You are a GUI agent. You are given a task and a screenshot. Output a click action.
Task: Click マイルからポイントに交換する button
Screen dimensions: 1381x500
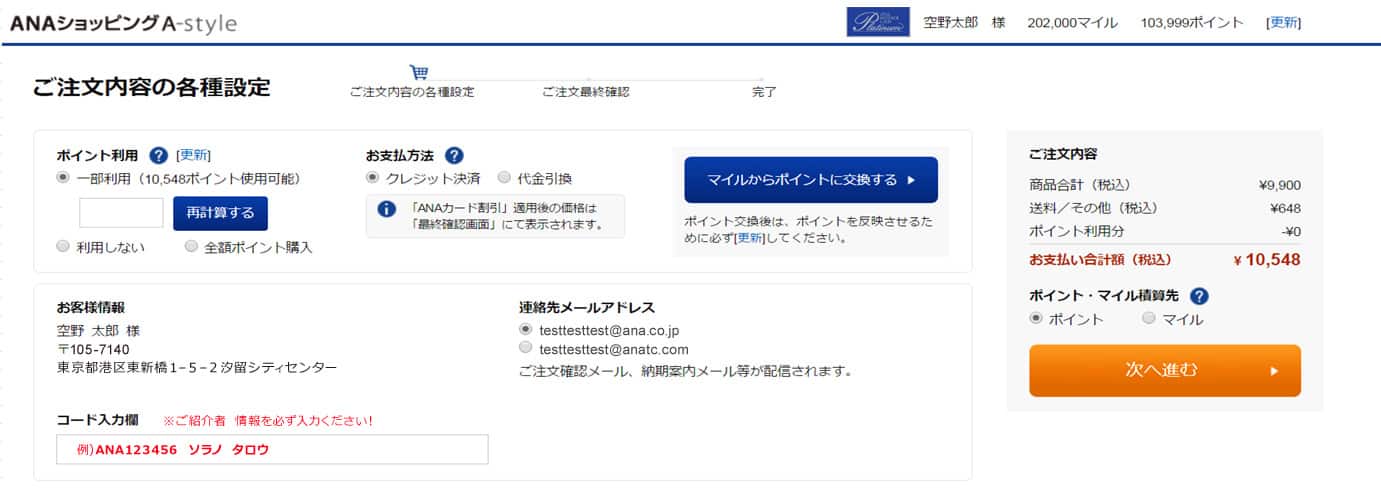tap(811, 180)
